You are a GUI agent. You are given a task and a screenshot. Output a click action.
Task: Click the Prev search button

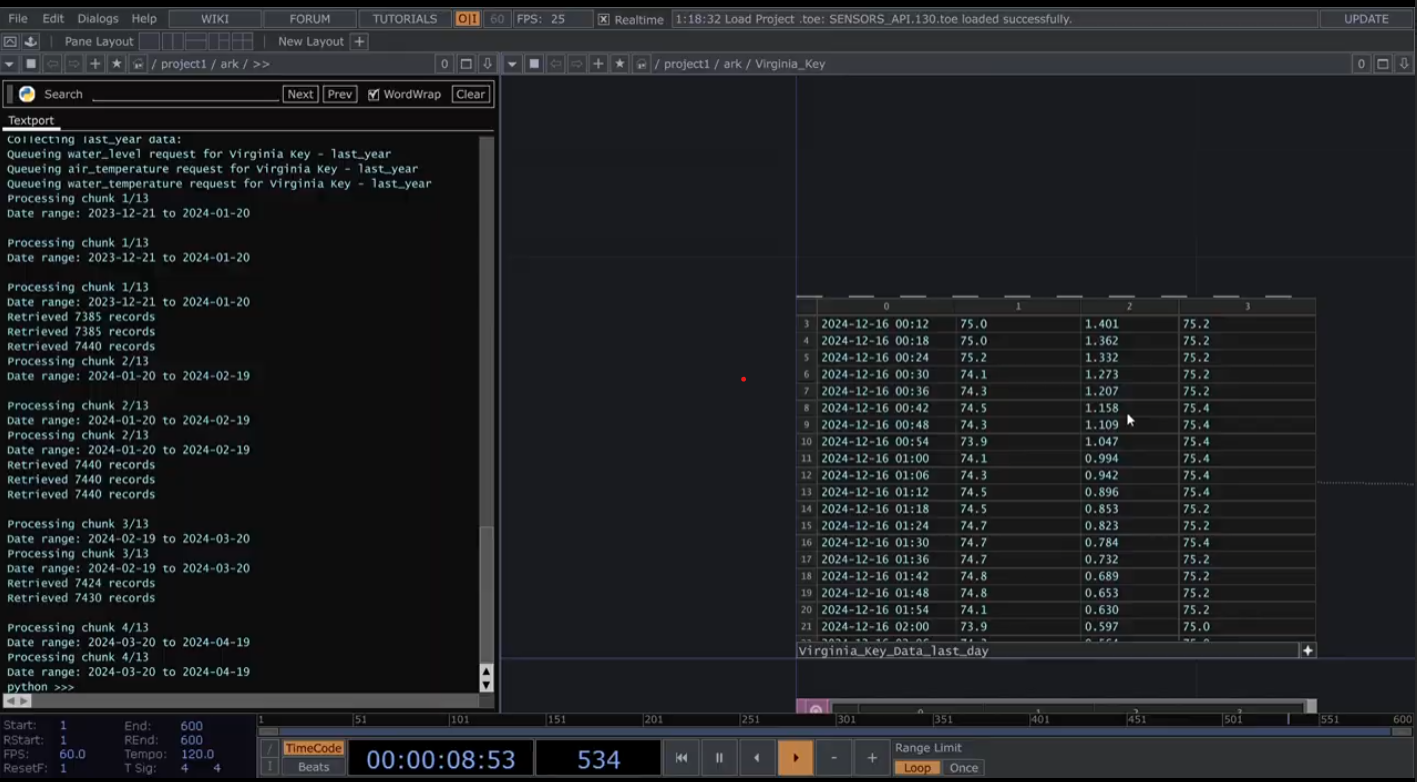(340, 94)
